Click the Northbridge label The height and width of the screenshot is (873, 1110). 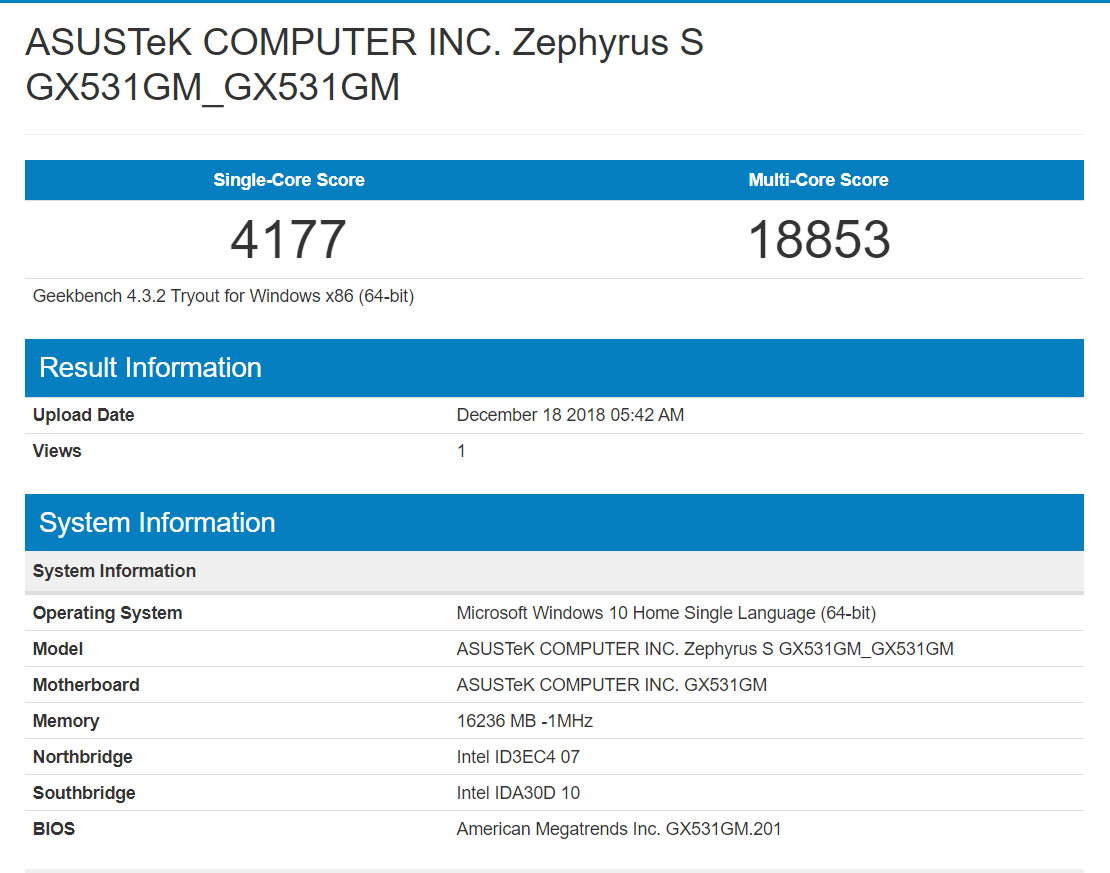(x=83, y=758)
